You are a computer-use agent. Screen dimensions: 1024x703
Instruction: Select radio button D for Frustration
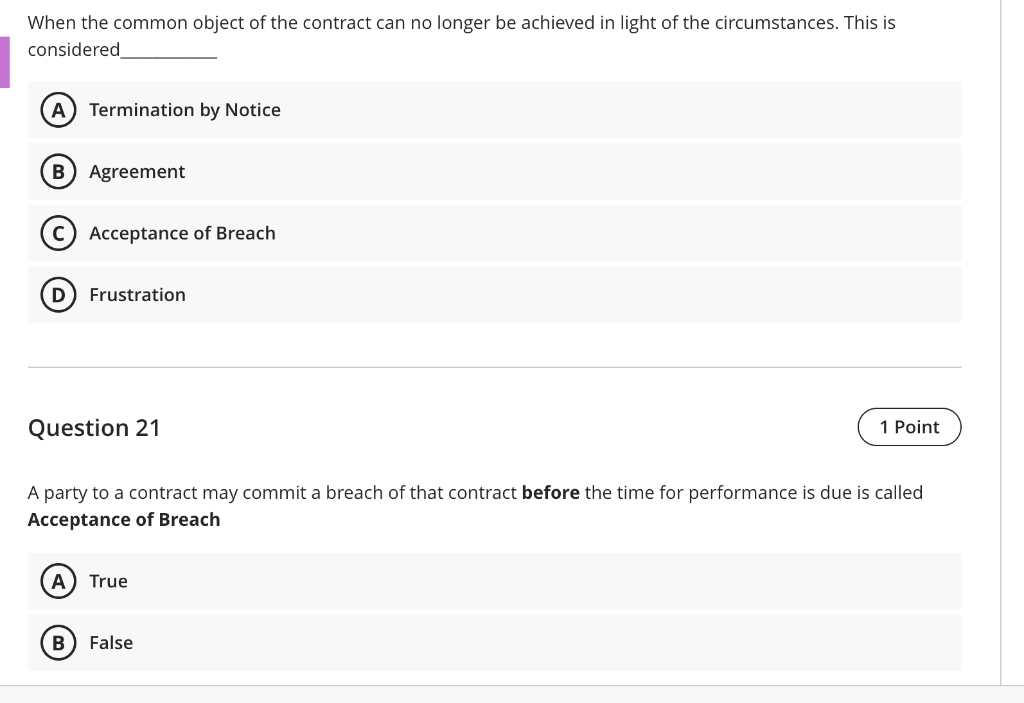pos(57,294)
